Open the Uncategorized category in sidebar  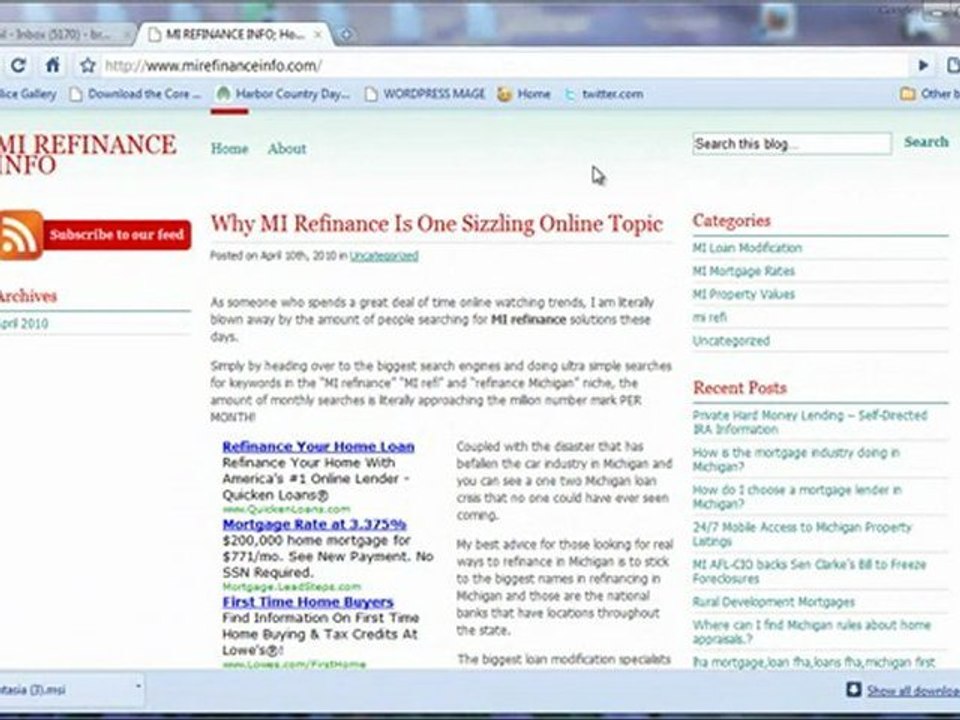click(x=731, y=341)
